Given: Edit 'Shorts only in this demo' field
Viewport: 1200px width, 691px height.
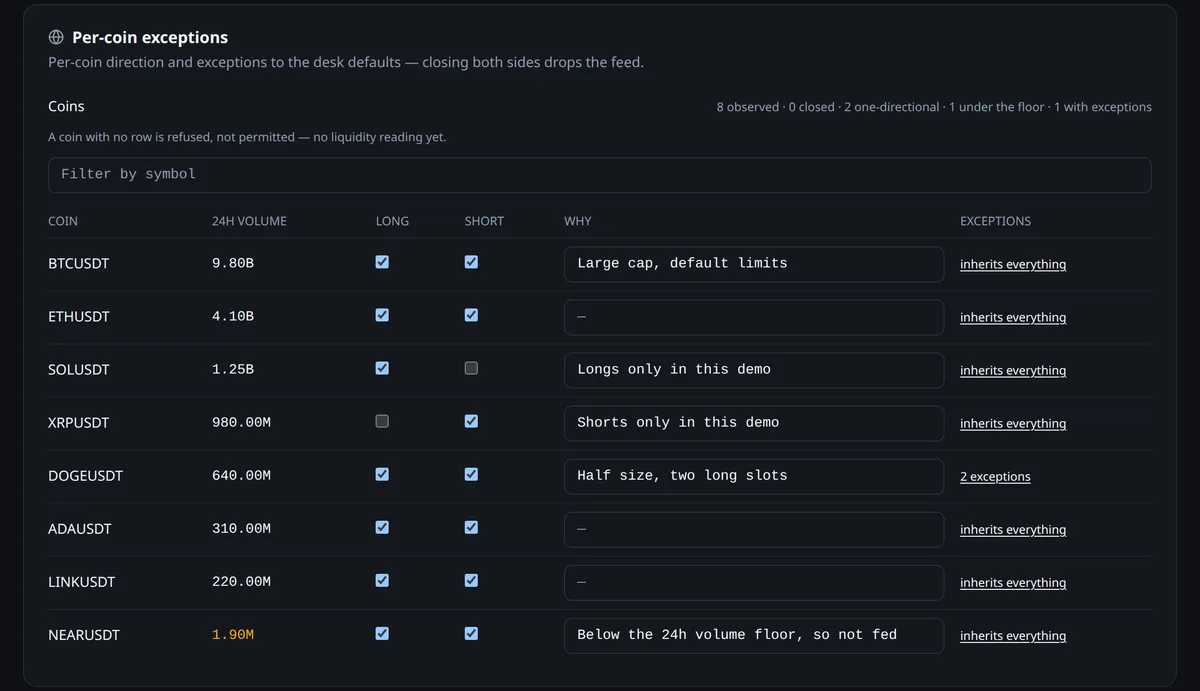Looking at the screenshot, I should (x=754, y=423).
